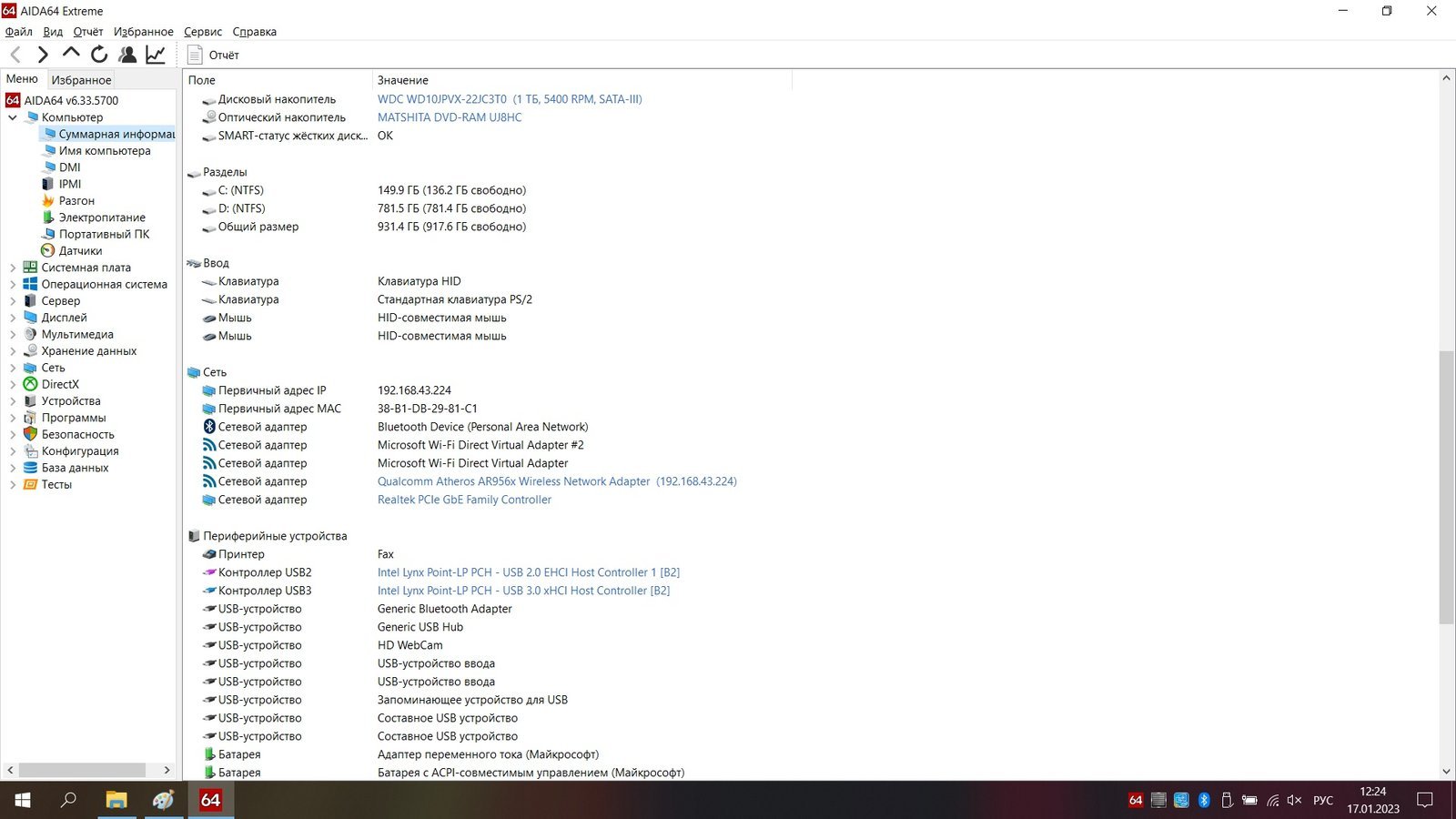This screenshot has height=819, width=1456.
Task: Click the Поле column header
Action: coord(278,80)
